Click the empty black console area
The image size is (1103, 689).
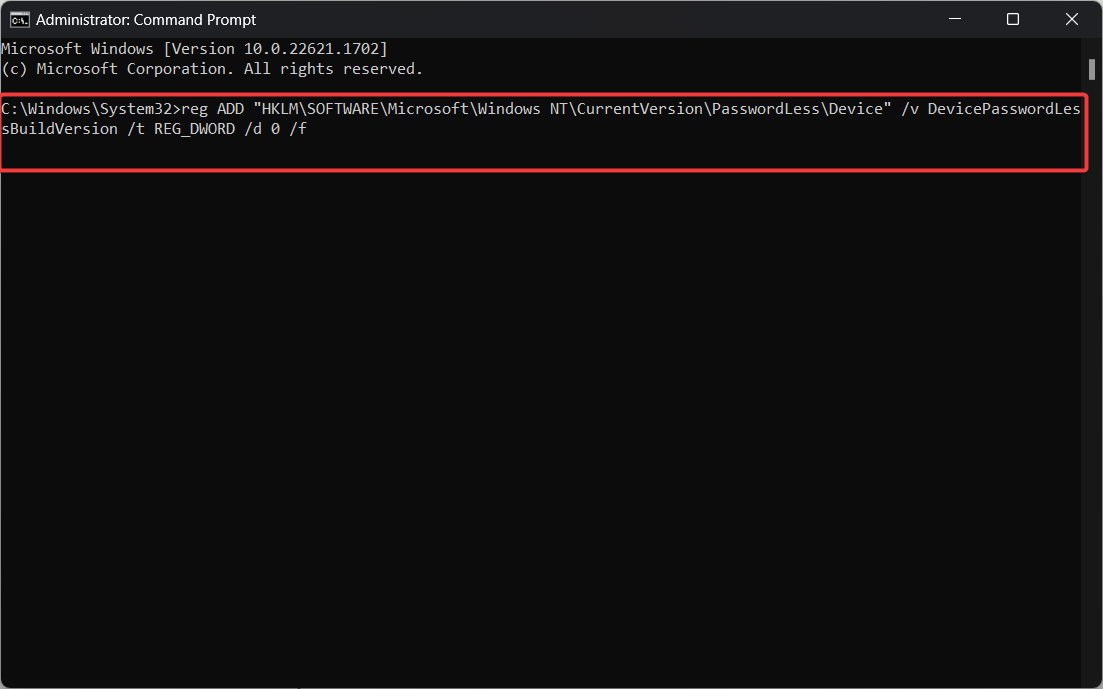point(542,422)
